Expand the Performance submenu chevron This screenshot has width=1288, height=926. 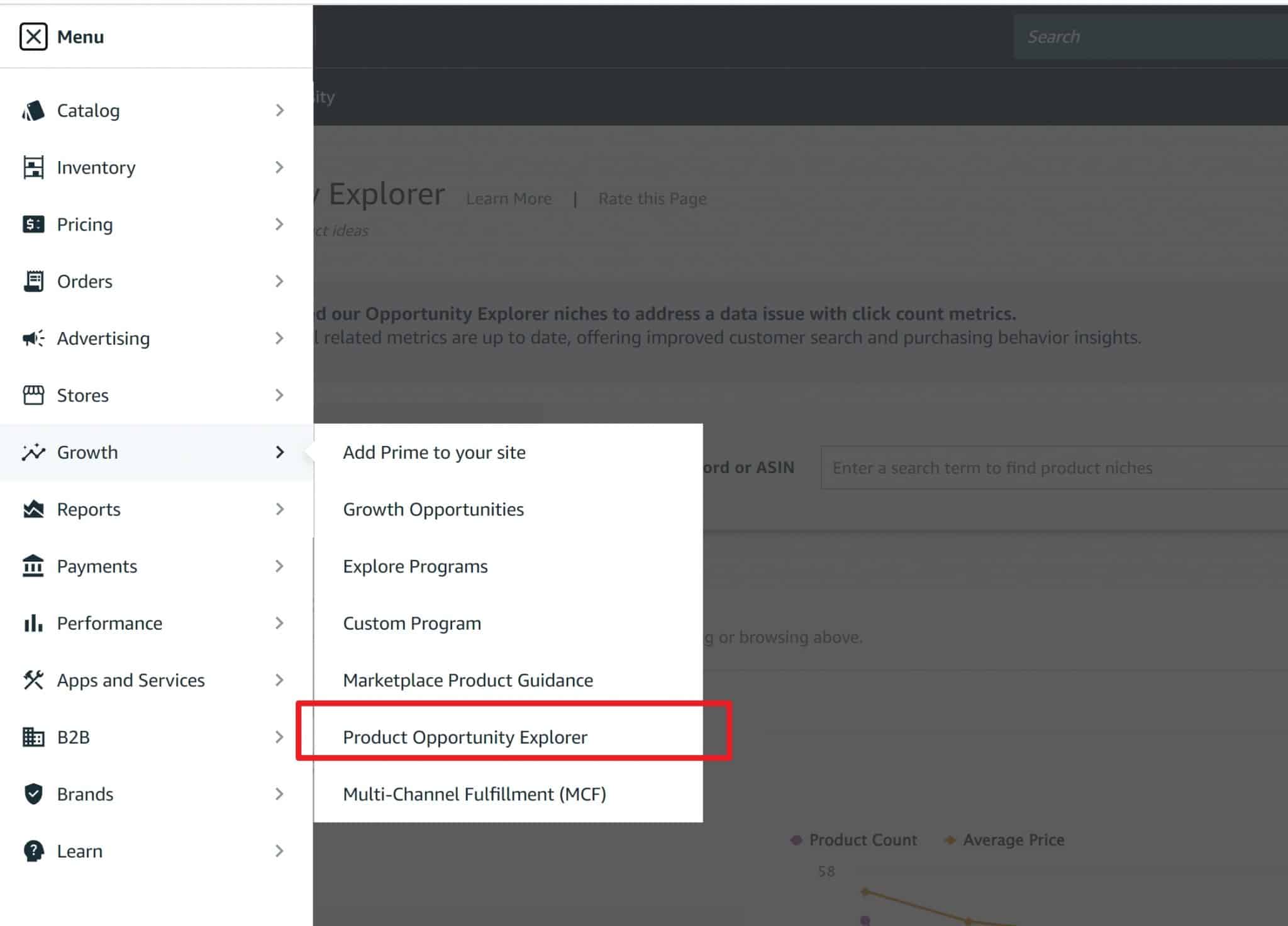pos(280,623)
